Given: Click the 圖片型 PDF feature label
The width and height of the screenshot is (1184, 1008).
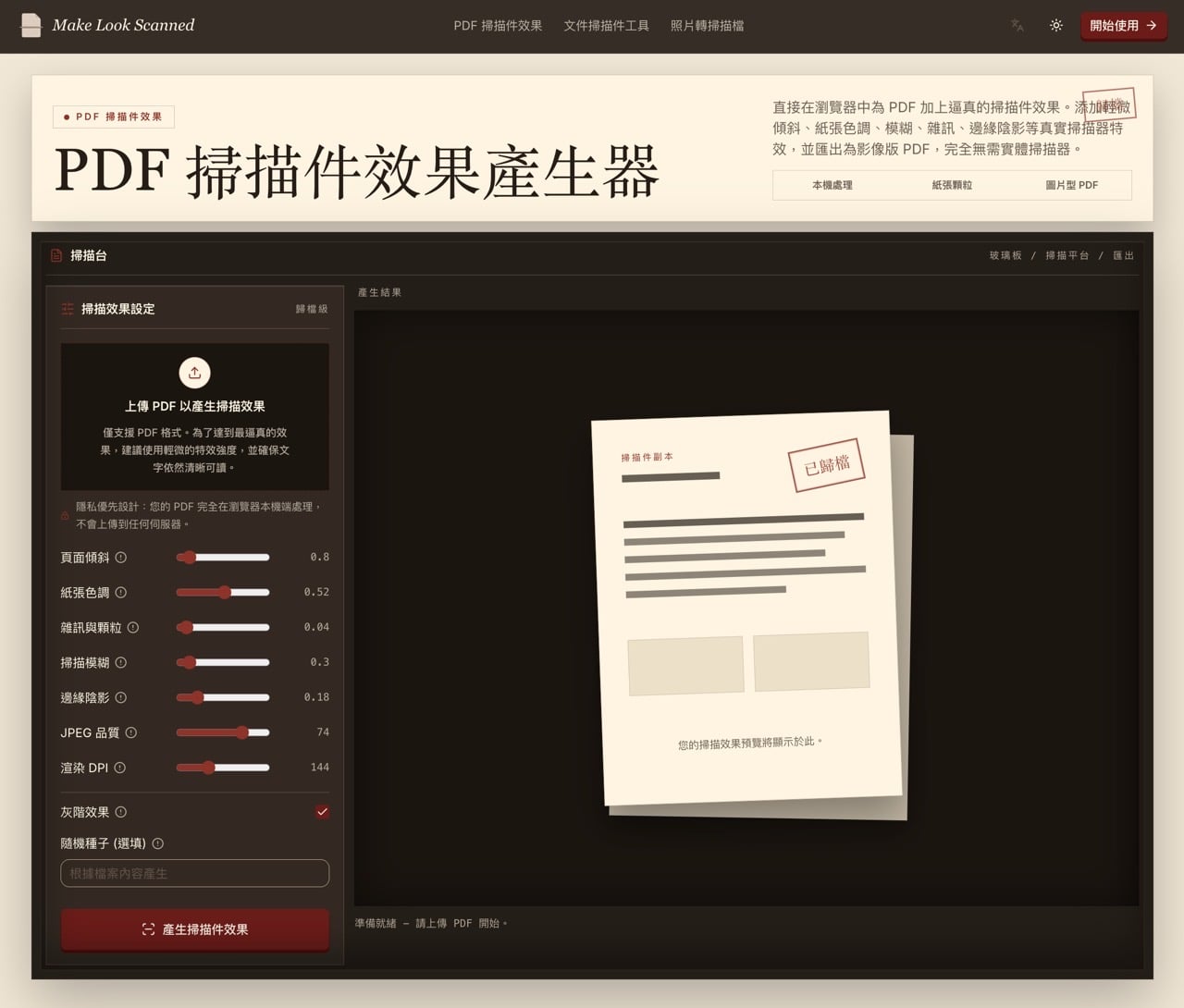Looking at the screenshot, I should pos(1071,185).
